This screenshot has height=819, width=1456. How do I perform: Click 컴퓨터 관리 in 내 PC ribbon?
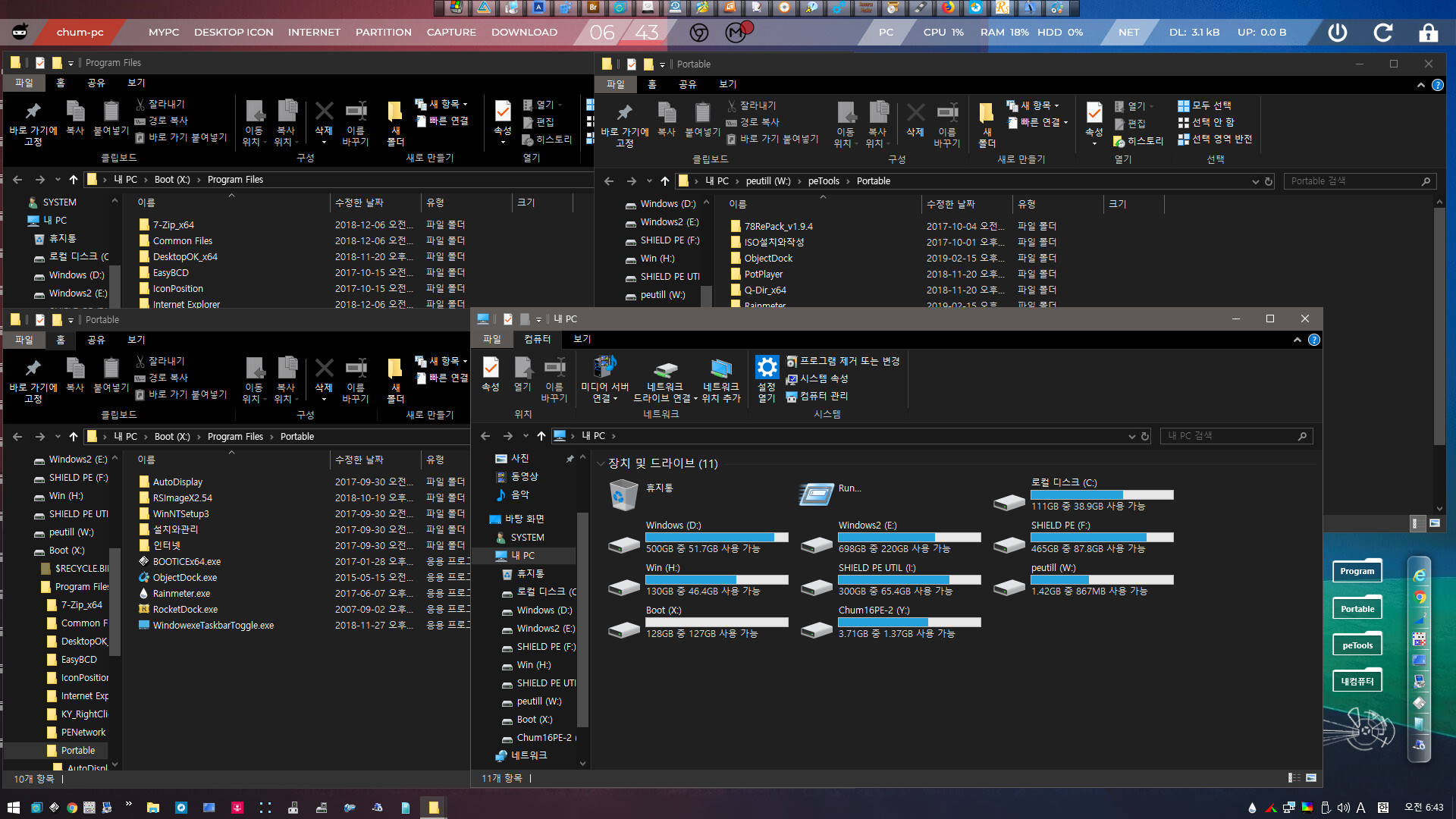[817, 396]
